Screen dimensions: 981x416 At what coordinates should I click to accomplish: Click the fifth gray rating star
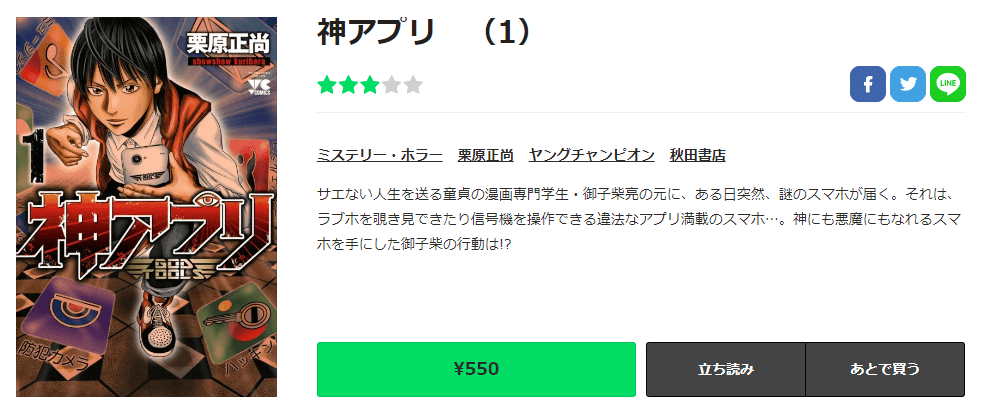[x=413, y=85]
